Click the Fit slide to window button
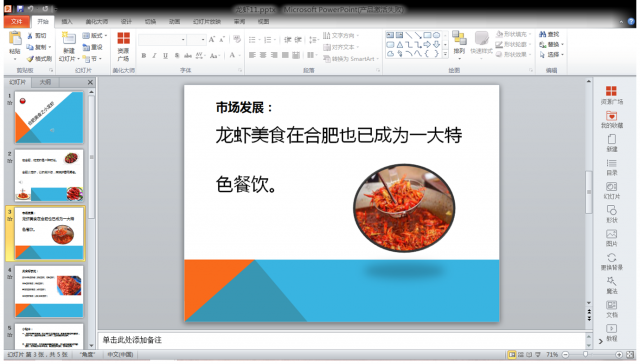 click(631, 355)
